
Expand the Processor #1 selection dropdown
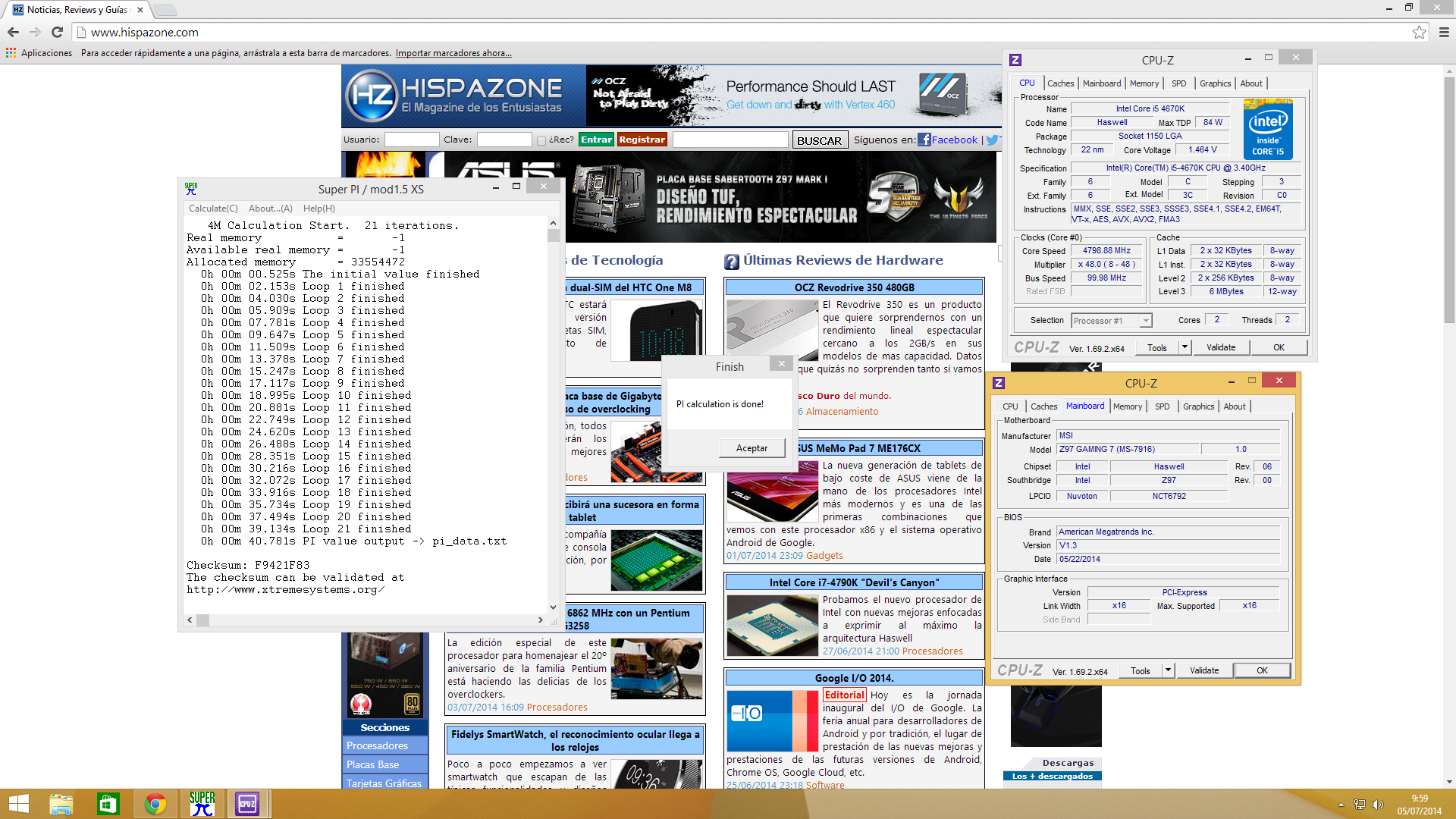tap(1146, 321)
